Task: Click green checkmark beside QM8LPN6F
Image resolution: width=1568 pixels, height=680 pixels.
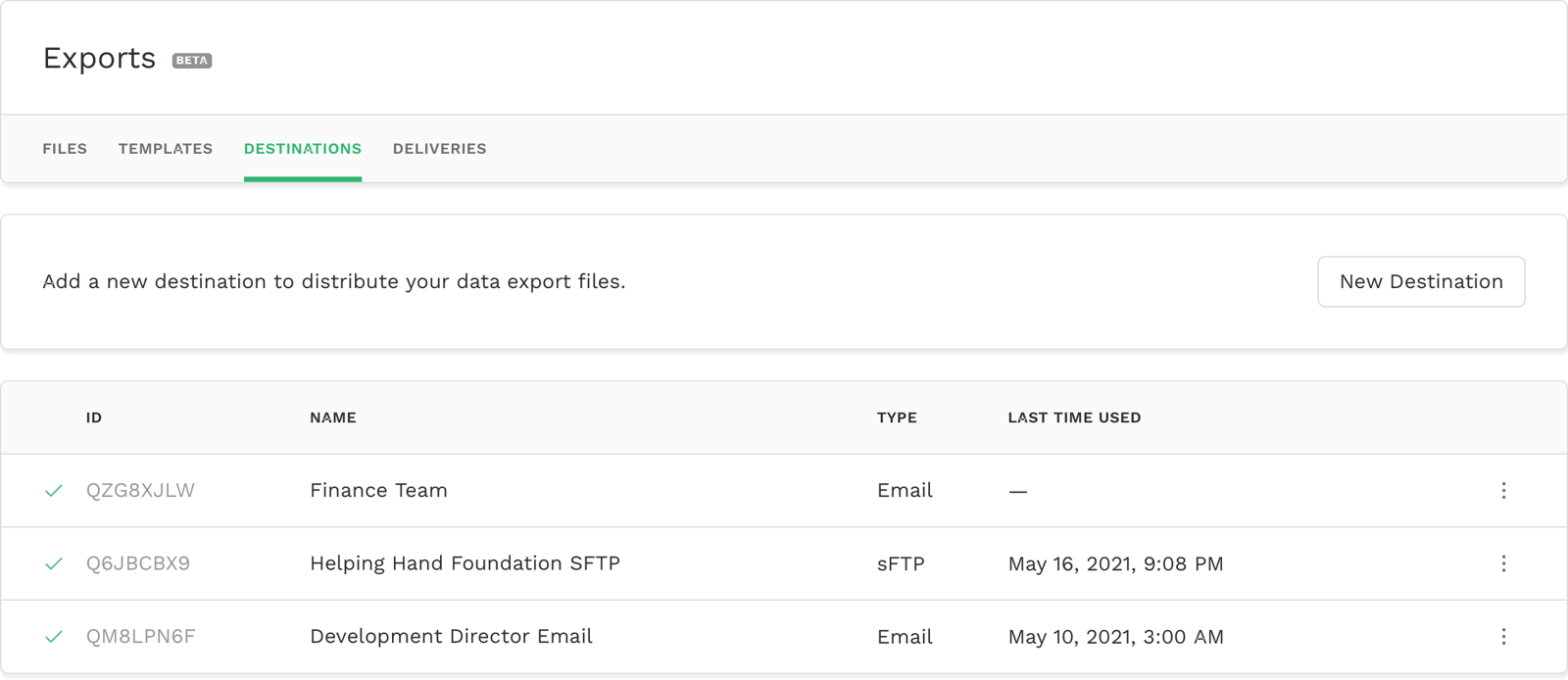Action: point(54,637)
